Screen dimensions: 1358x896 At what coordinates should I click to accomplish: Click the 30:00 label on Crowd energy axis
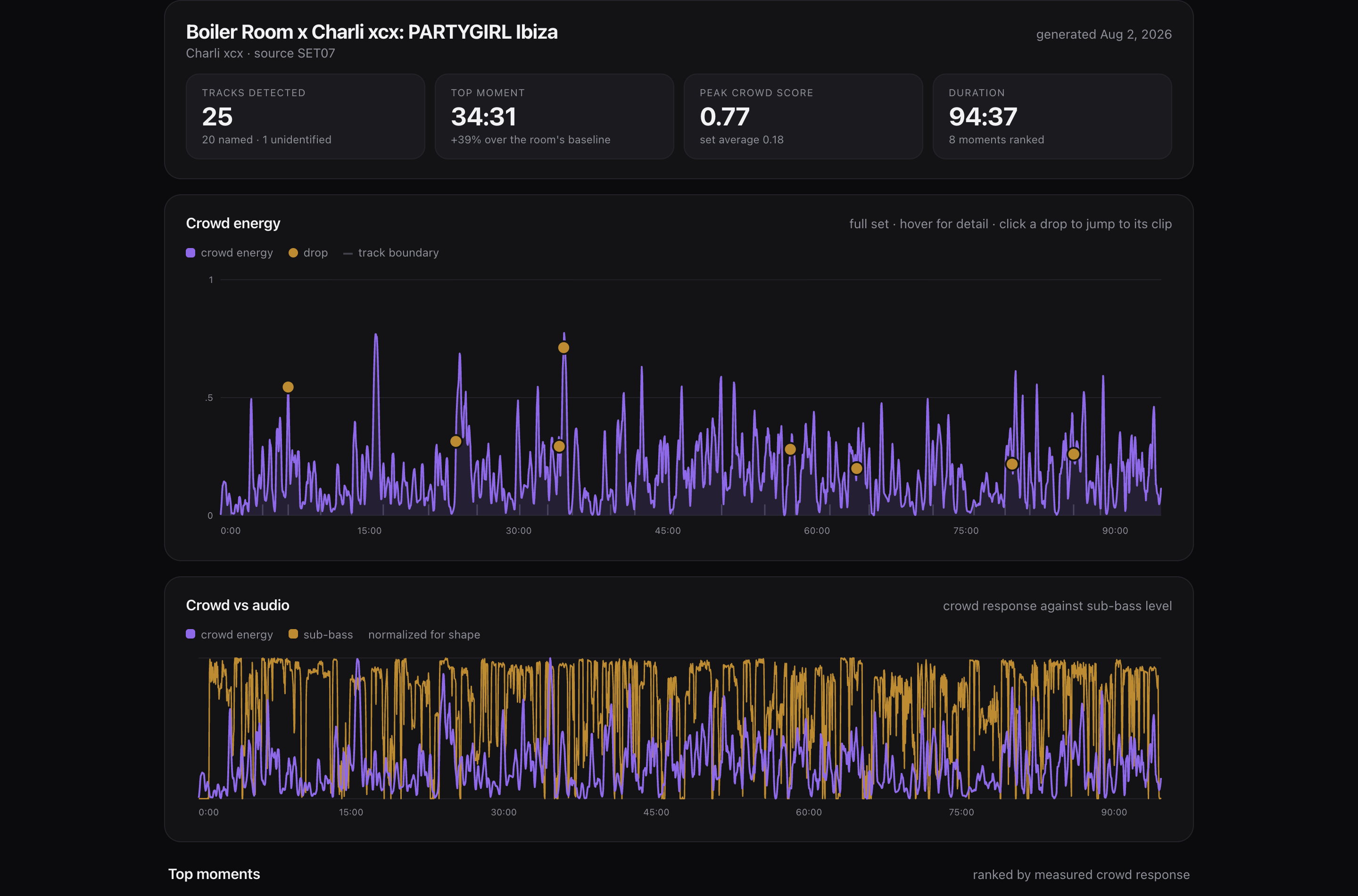pos(519,531)
